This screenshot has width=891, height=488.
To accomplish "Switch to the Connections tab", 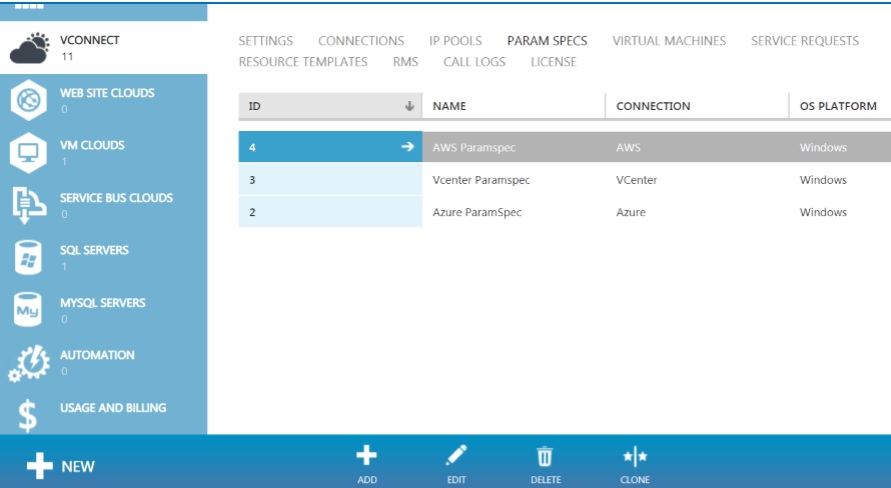I will (361, 41).
